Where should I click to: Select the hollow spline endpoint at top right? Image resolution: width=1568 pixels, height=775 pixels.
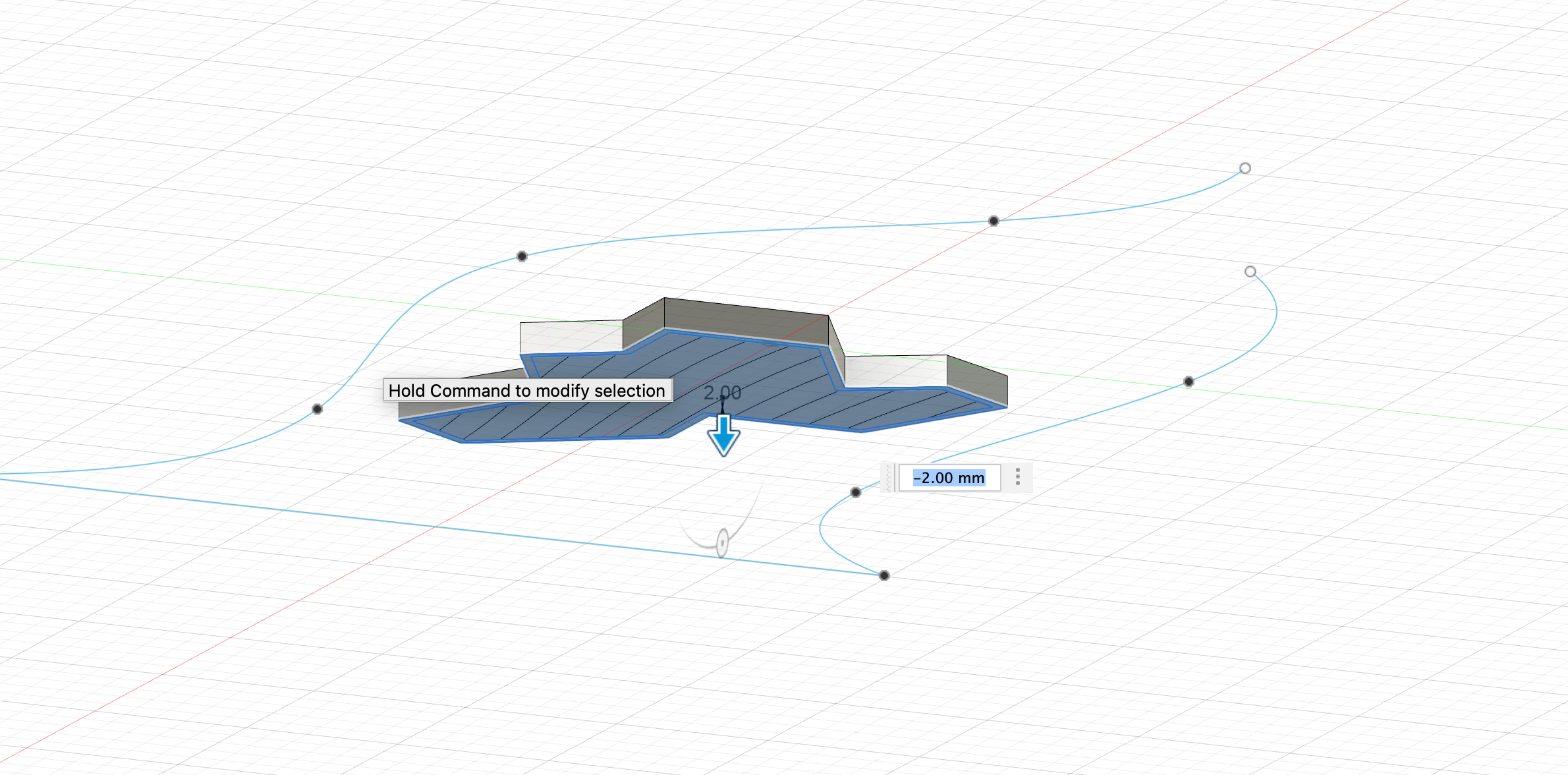1244,169
